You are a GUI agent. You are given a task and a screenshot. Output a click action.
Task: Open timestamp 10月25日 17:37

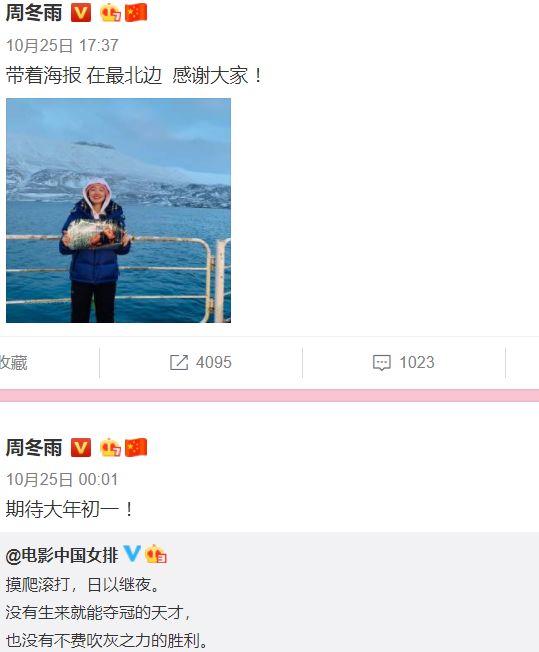click(62, 45)
